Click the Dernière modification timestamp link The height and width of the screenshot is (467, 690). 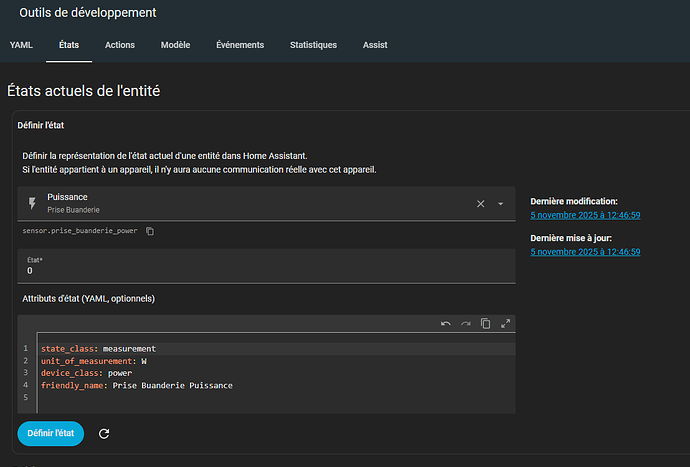[x=585, y=215]
